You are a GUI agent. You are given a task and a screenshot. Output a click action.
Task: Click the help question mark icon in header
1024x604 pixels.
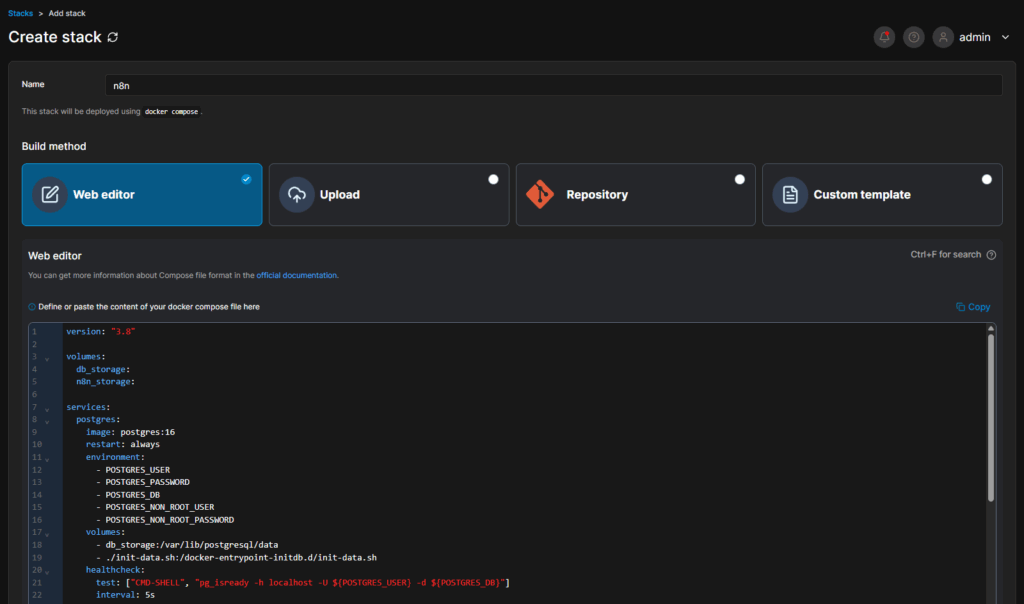[x=913, y=37]
